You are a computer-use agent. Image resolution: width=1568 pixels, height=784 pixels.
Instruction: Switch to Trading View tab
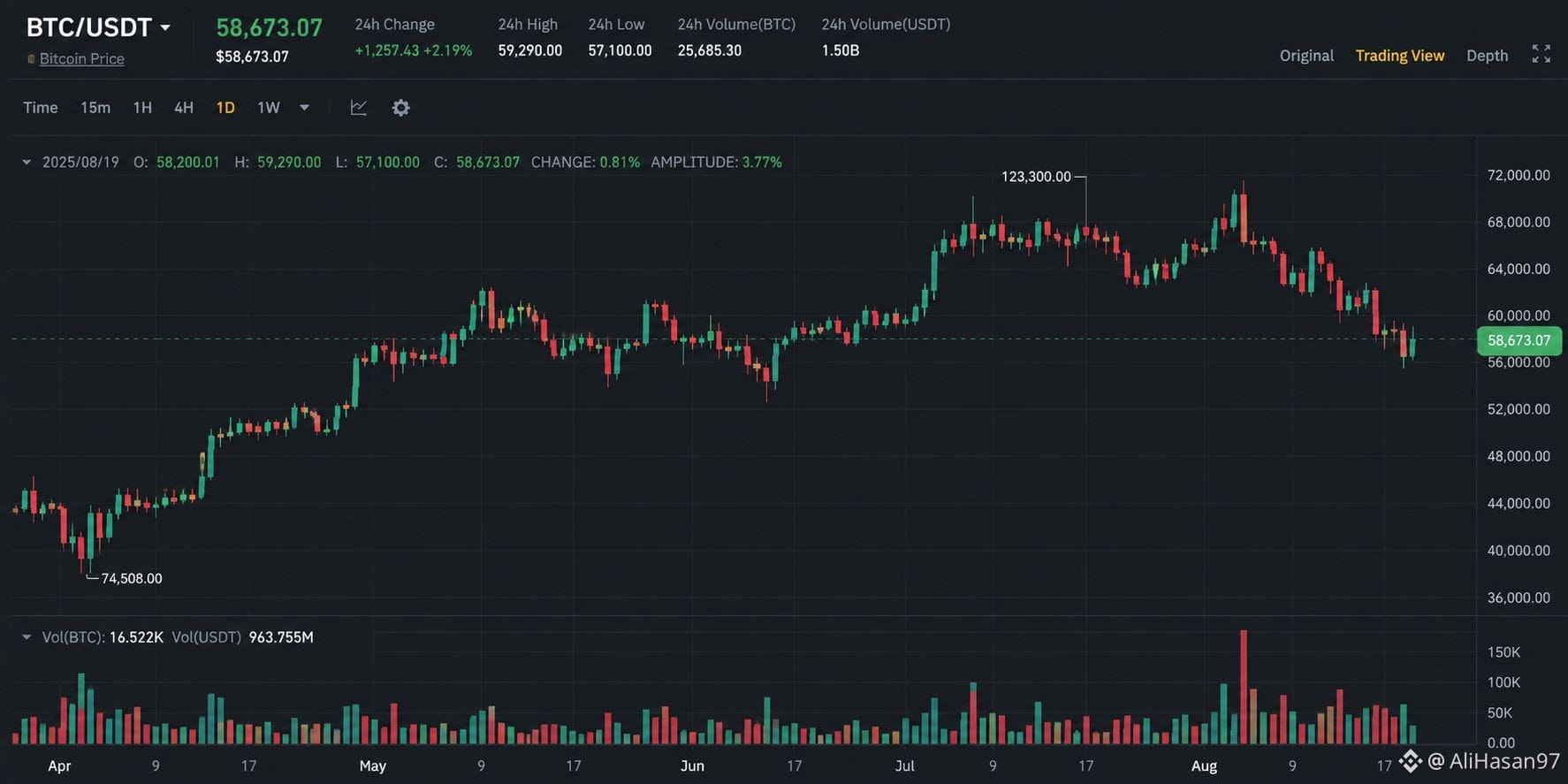tap(1400, 56)
